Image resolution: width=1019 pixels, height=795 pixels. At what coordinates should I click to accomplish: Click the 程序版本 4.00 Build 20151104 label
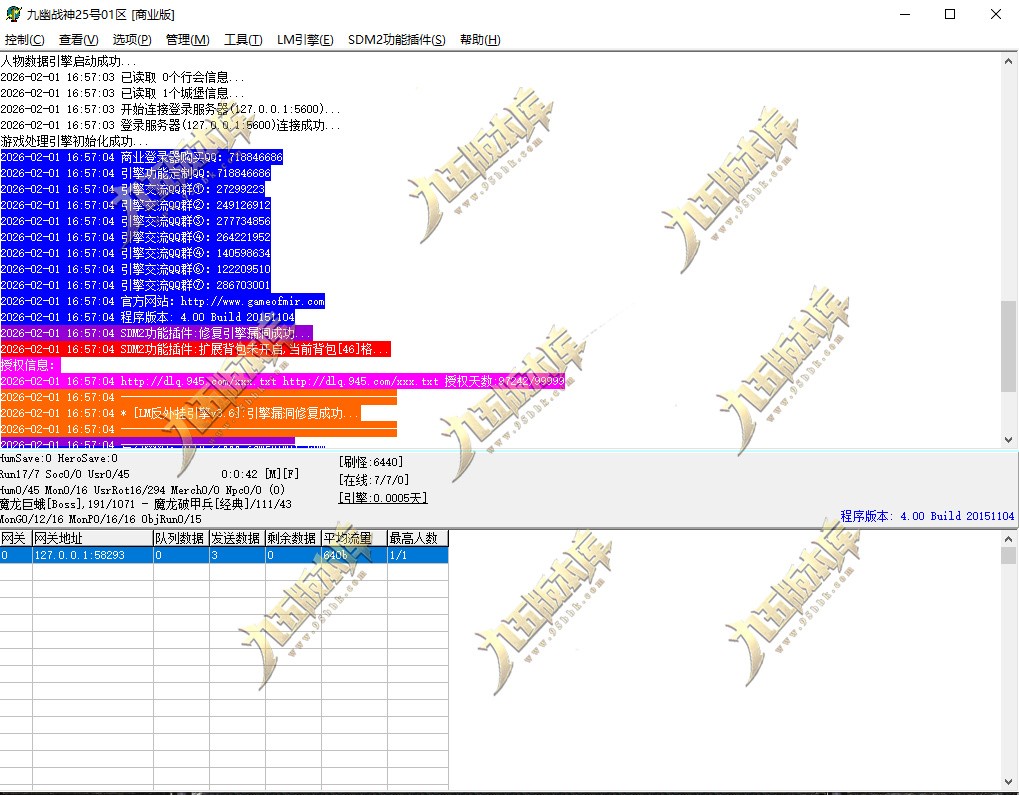[927, 516]
